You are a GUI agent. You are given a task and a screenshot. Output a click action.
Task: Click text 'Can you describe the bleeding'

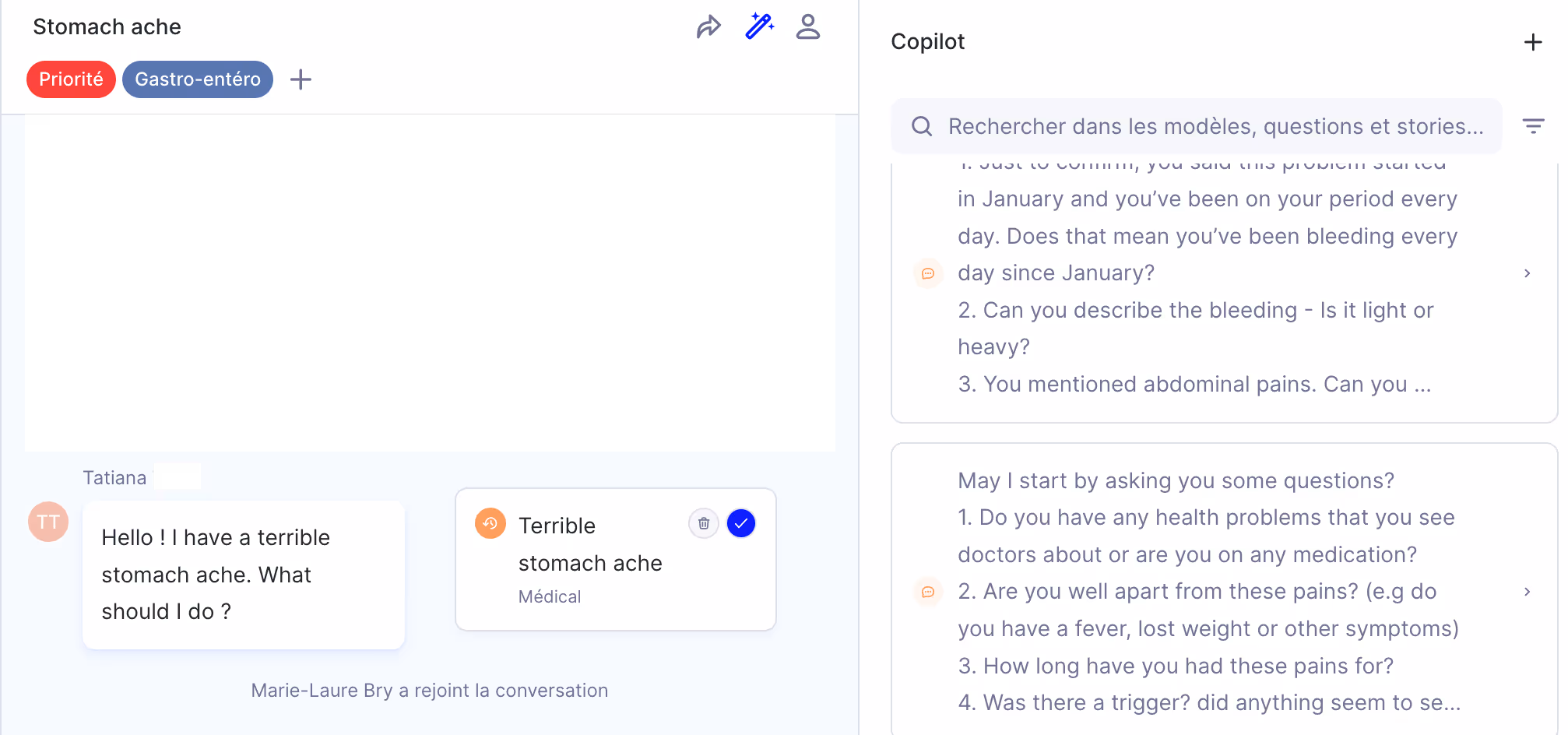click(x=1140, y=310)
